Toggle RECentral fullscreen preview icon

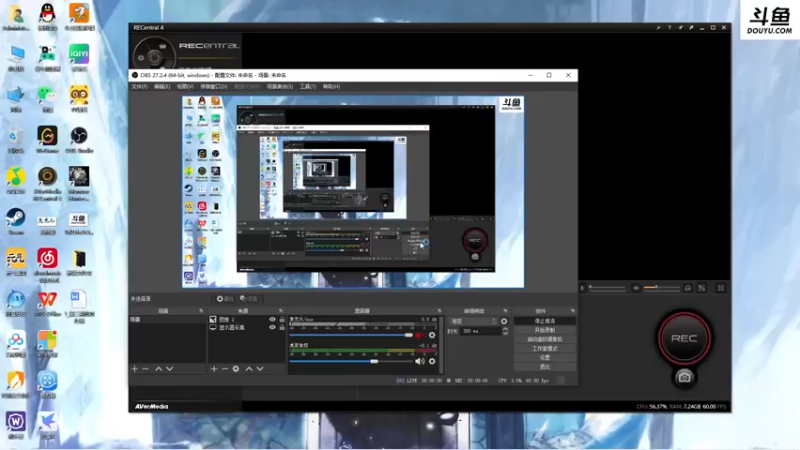coord(721,288)
